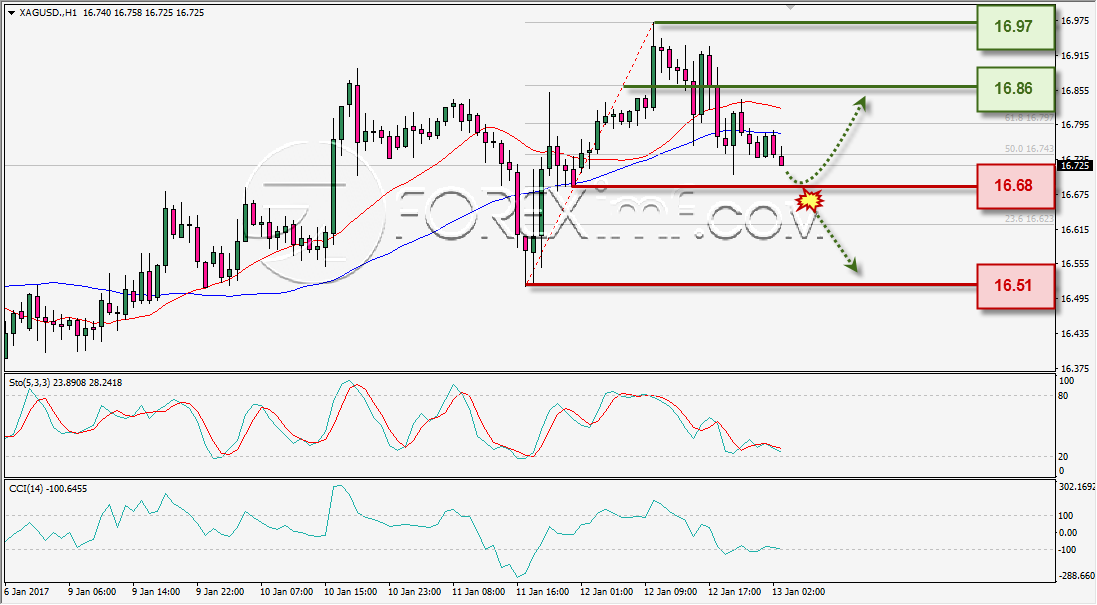Click the 9 Jan 14:00 time label

[156, 592]
